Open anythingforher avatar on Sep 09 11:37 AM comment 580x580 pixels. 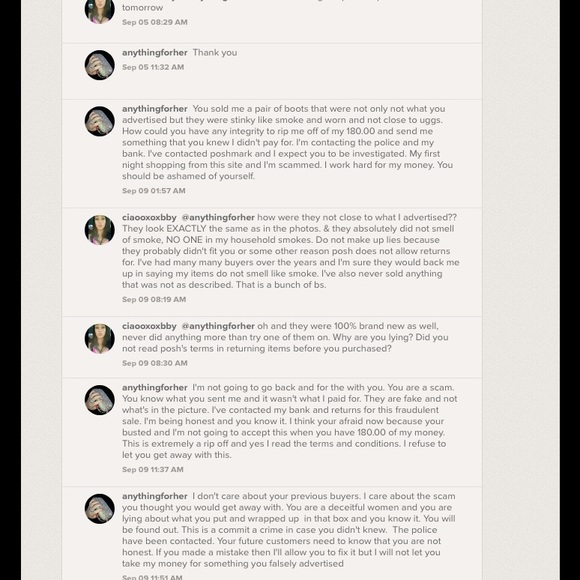pos(100,400)
